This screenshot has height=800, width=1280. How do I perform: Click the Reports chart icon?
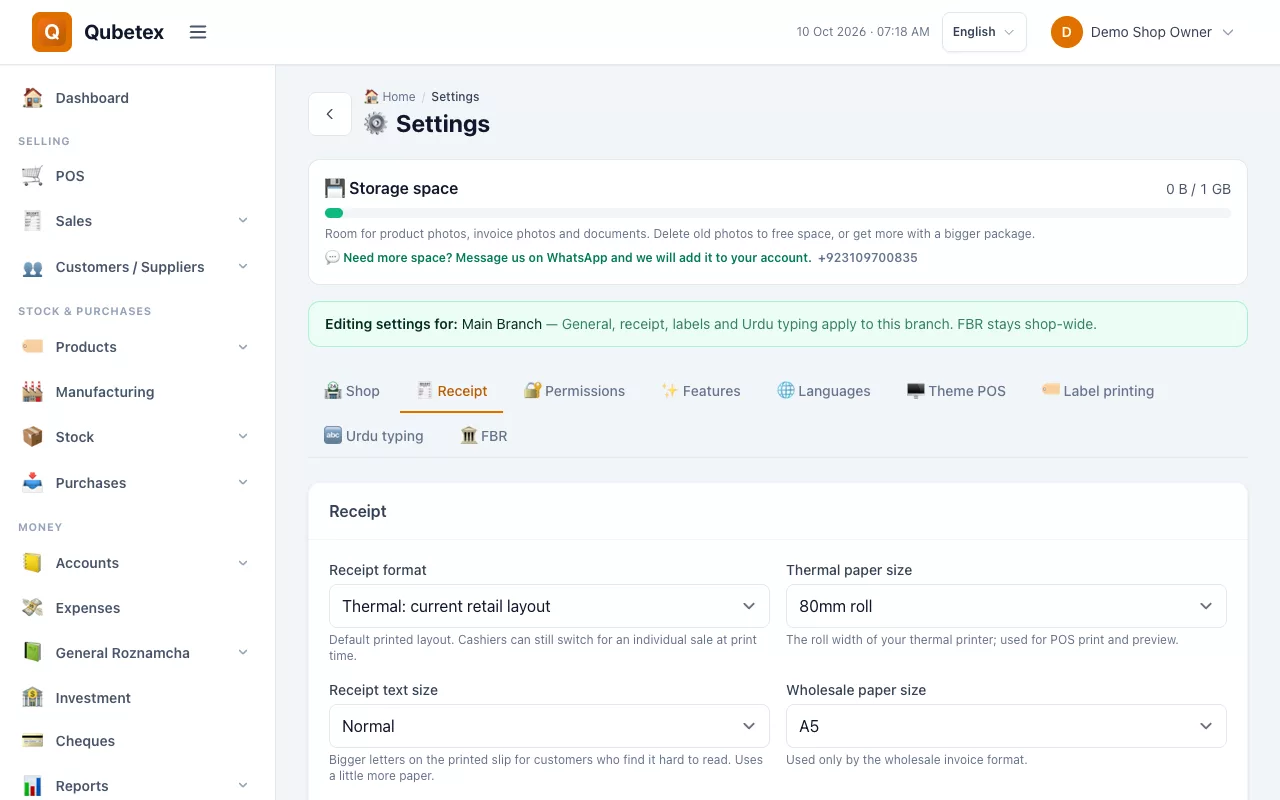pyautogui.click(x=33, y=786)
